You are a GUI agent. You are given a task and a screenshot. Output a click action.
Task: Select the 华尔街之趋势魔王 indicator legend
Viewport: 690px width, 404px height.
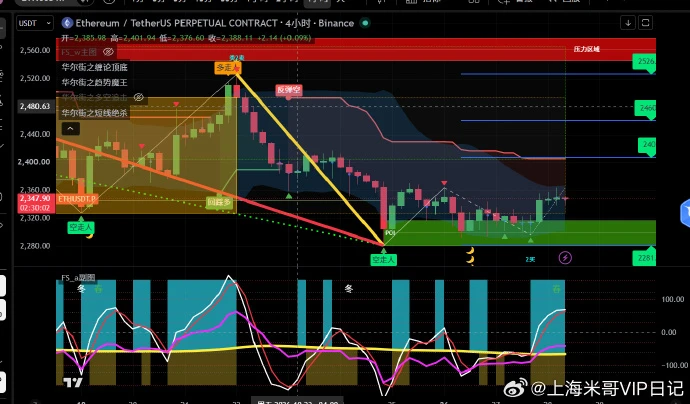94,82
